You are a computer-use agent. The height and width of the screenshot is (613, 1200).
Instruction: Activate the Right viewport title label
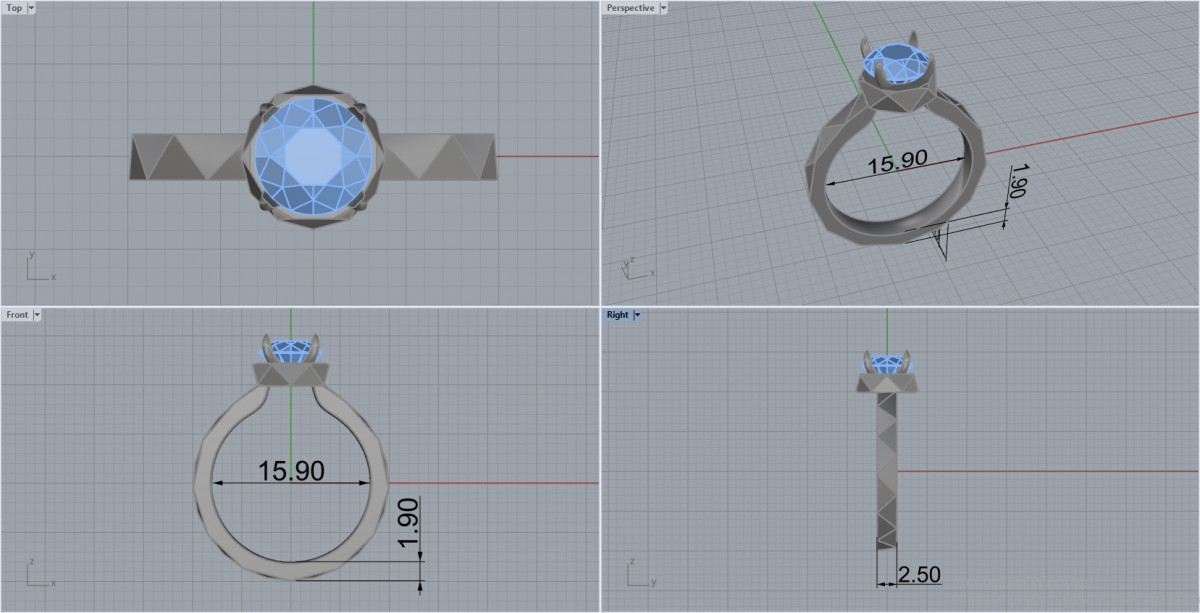pyautogui.click(x=618, y=315)
